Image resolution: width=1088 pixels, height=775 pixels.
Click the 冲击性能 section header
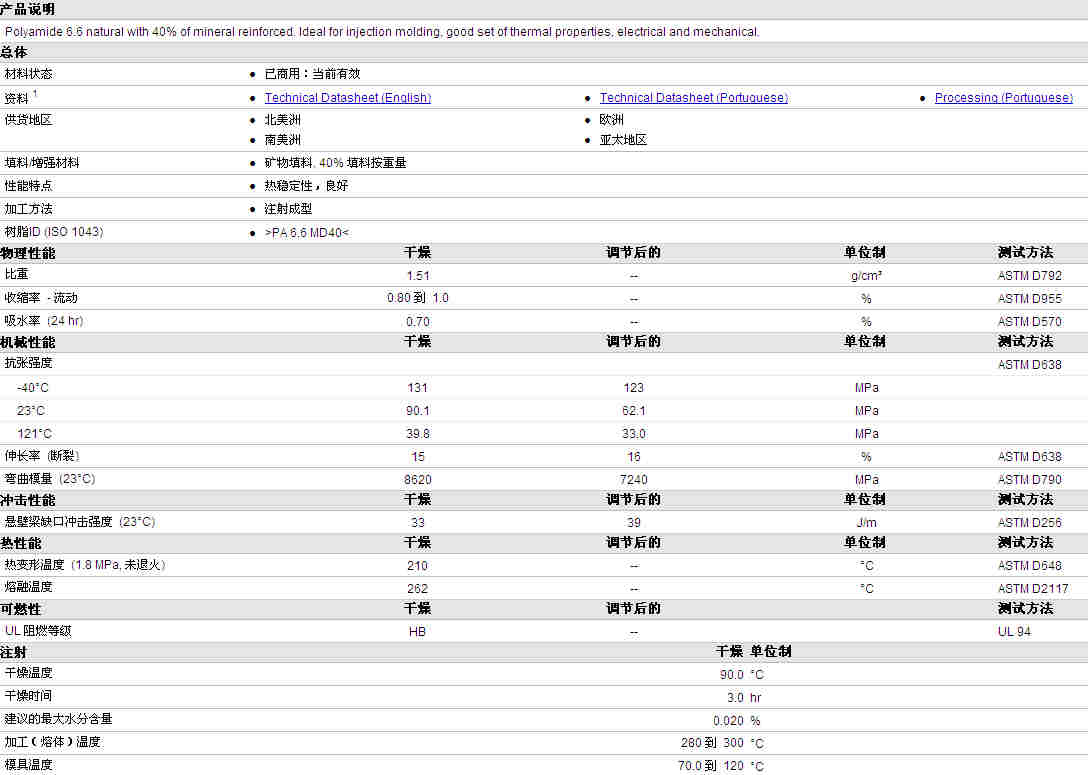[x=28, y=500]
